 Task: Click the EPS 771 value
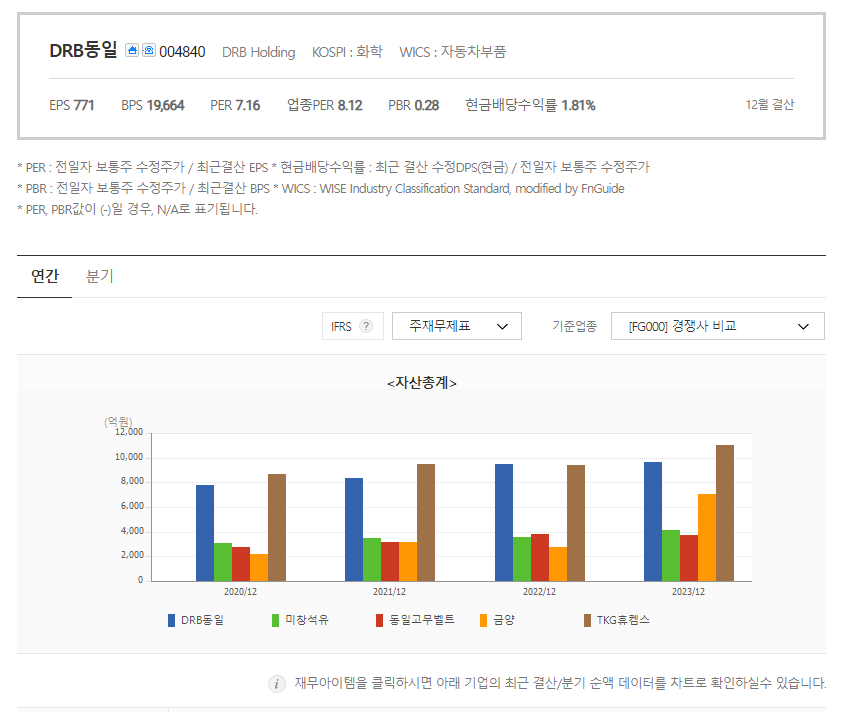(72, 105)
